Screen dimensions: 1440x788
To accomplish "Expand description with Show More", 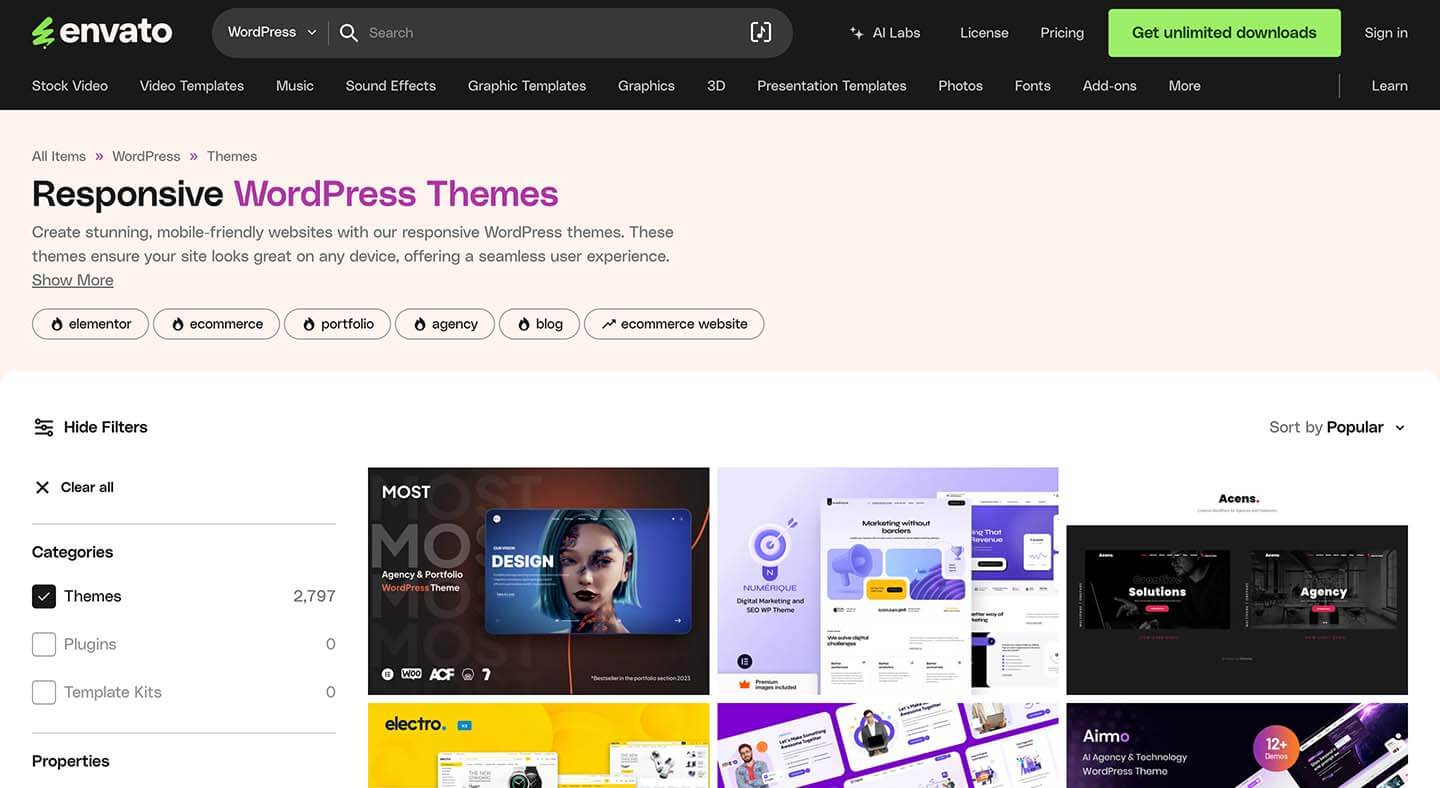I will (73, 280).
